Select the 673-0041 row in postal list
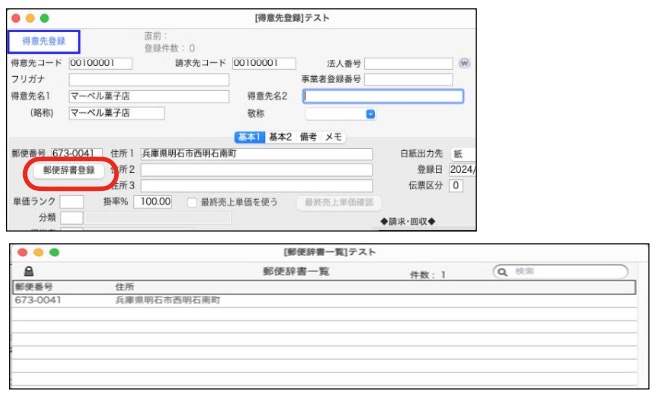Image resolution: width=662 pixels, height=394 pixels. pyautogui.click(x=324, y=301)
